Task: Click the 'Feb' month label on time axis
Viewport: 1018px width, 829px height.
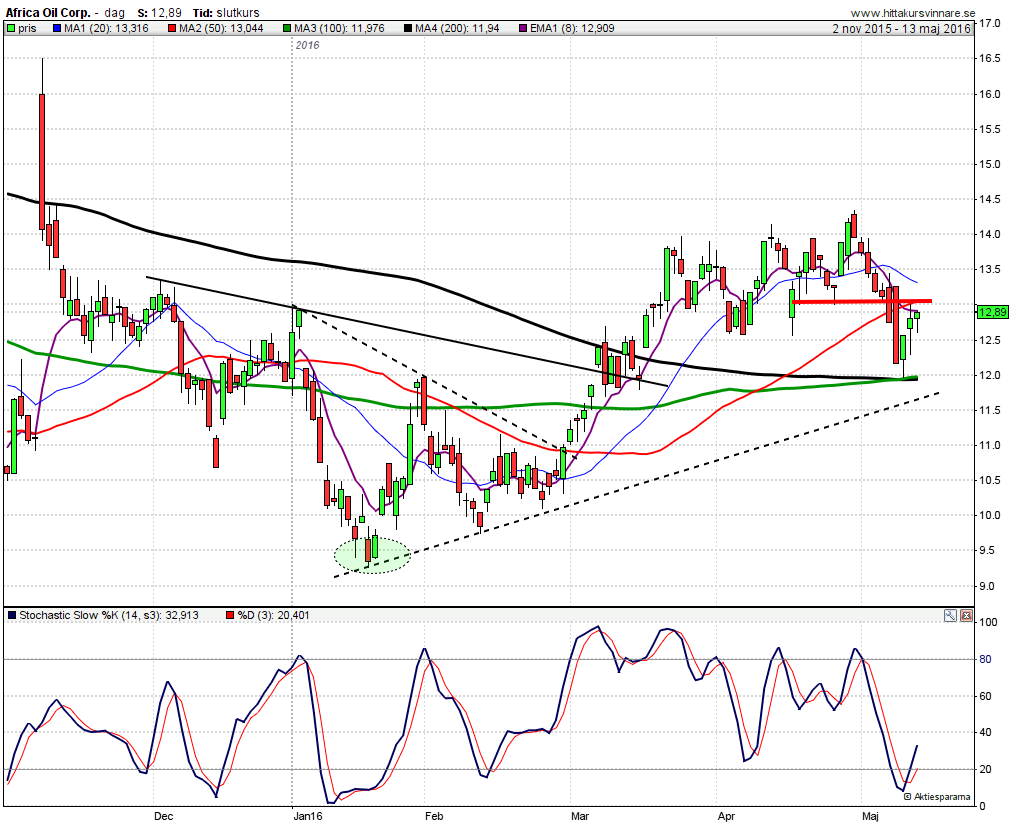Action: click(x=434, y=817)
